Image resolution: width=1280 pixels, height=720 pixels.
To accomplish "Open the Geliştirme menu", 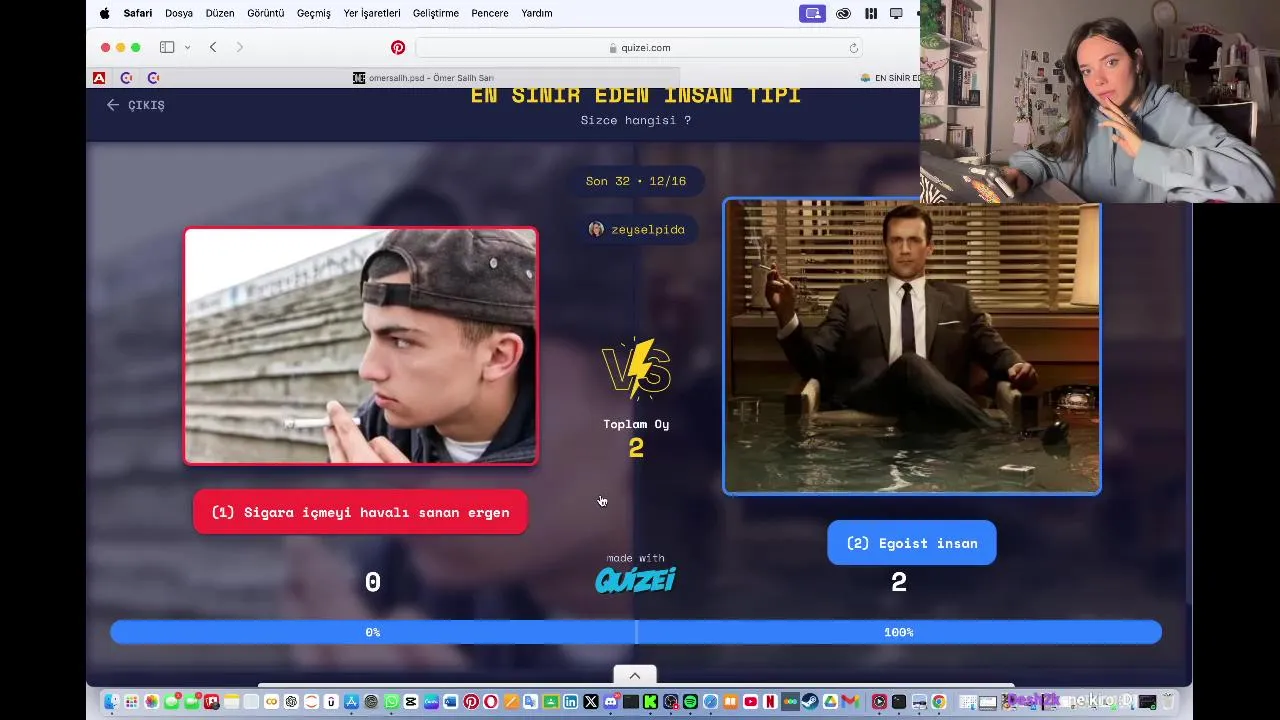I will tap(436, 13).
